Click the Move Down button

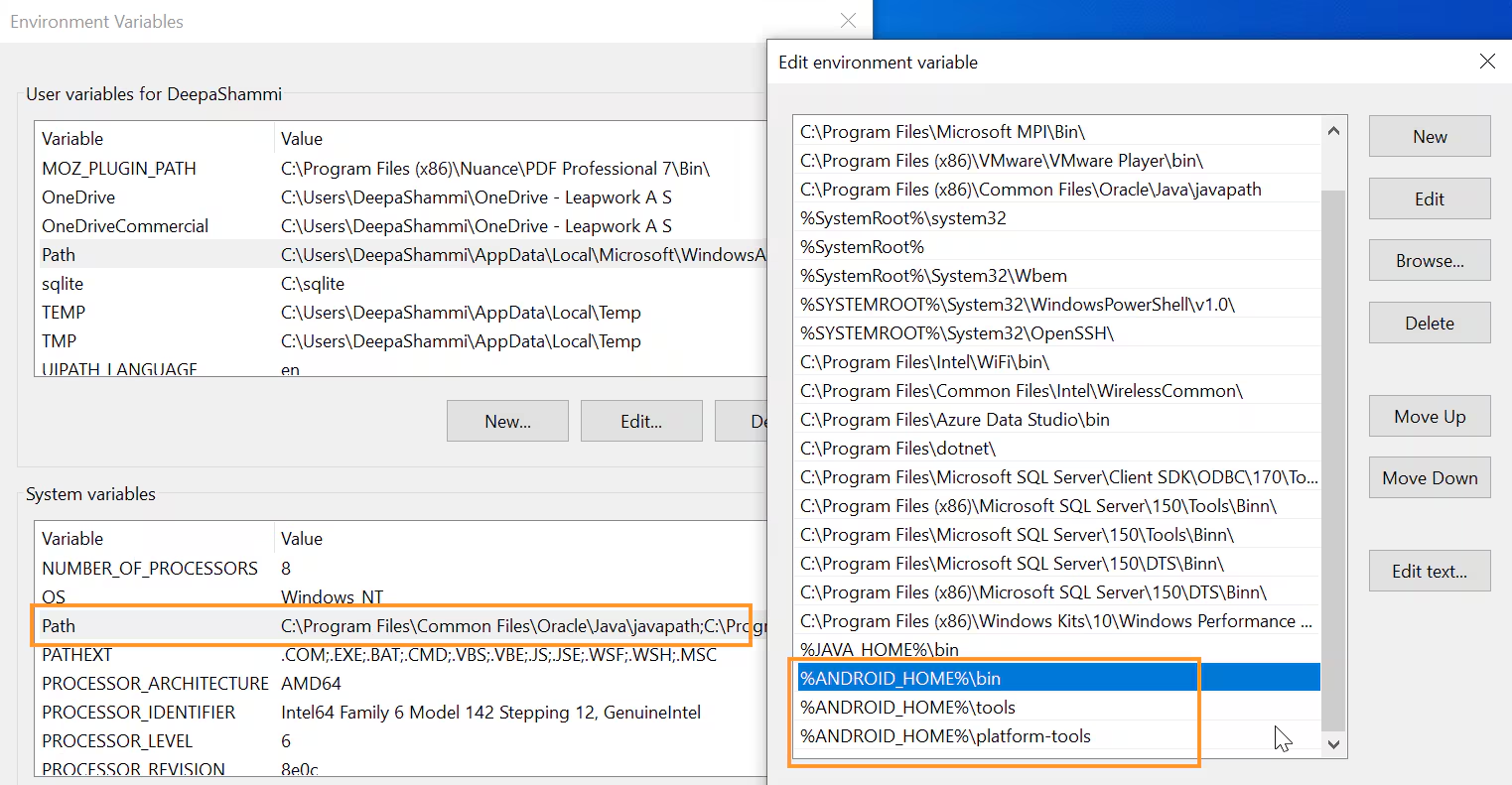pos(1429,478)
